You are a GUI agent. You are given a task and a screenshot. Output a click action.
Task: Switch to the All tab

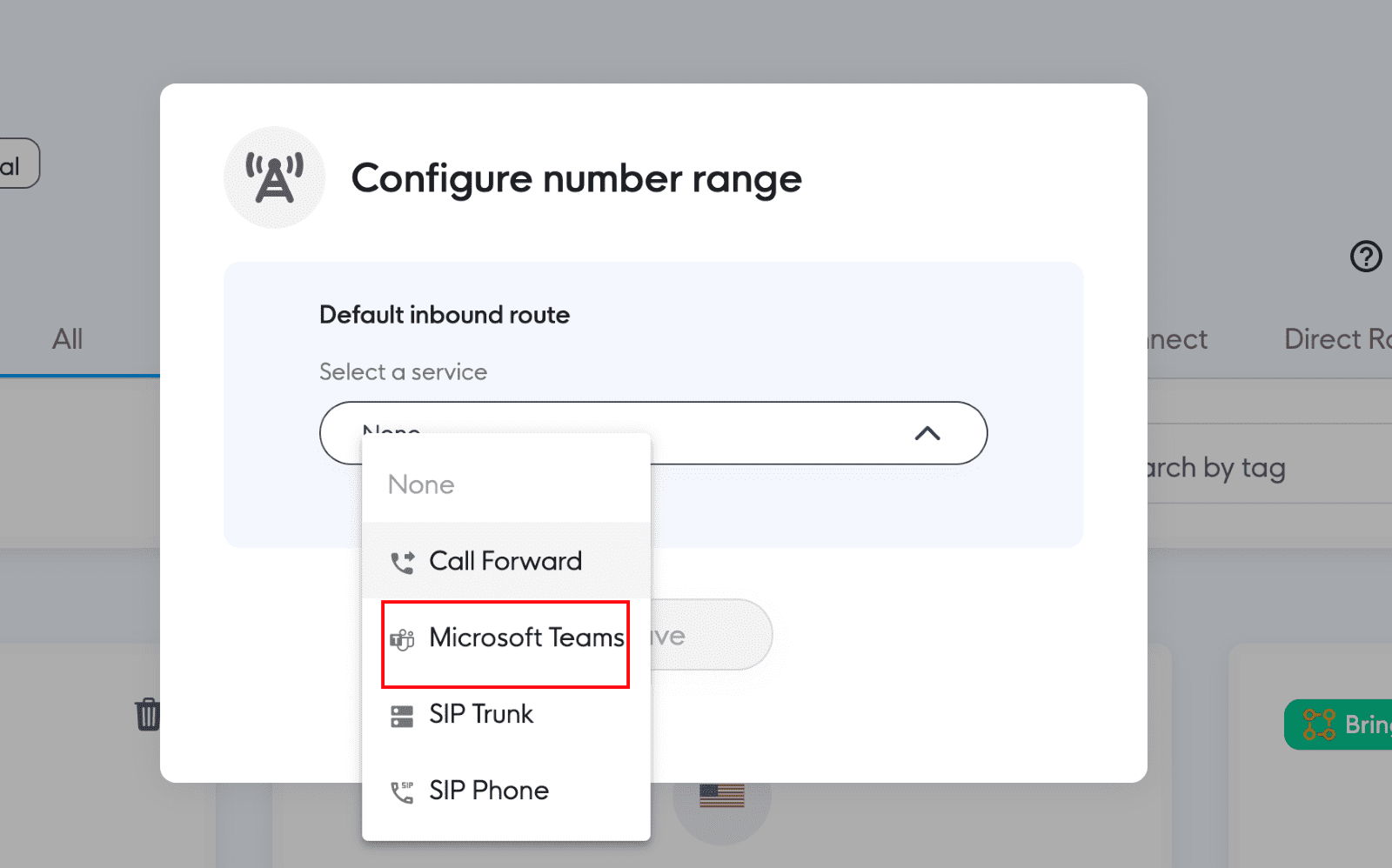68,339
